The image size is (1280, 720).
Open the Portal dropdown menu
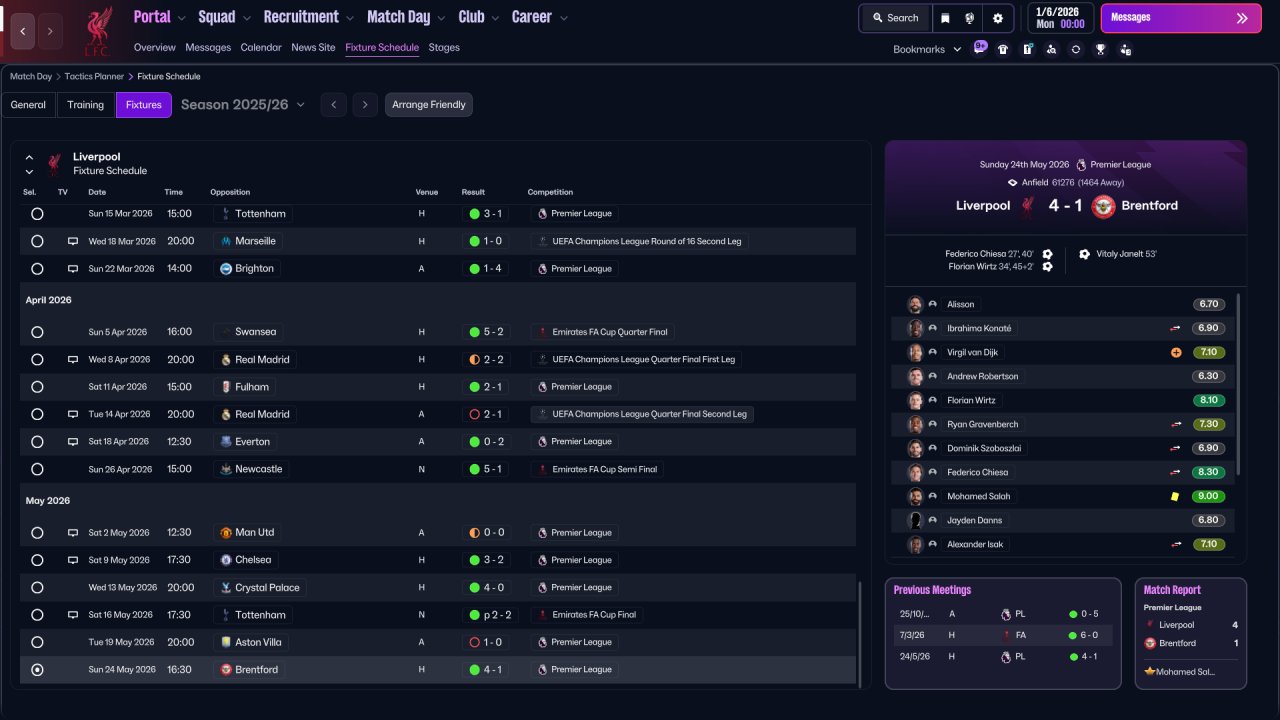click(x=159, y=17)
